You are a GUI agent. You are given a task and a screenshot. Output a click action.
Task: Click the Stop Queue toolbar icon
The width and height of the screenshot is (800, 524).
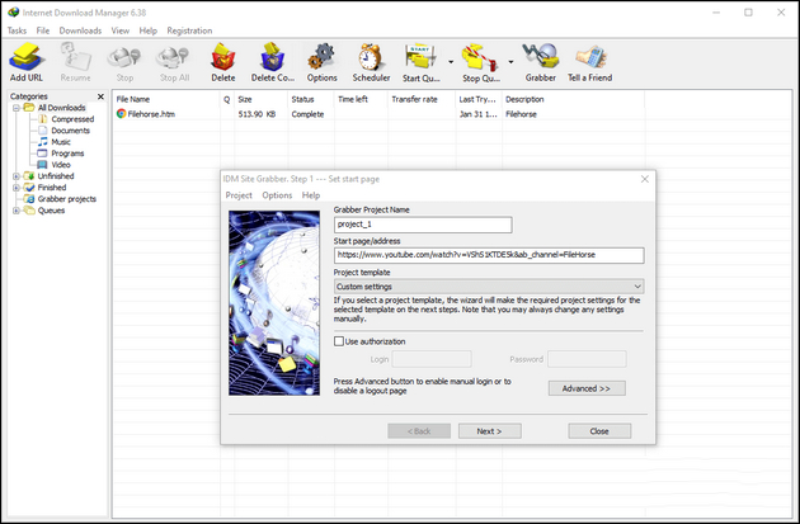(481, 62)
